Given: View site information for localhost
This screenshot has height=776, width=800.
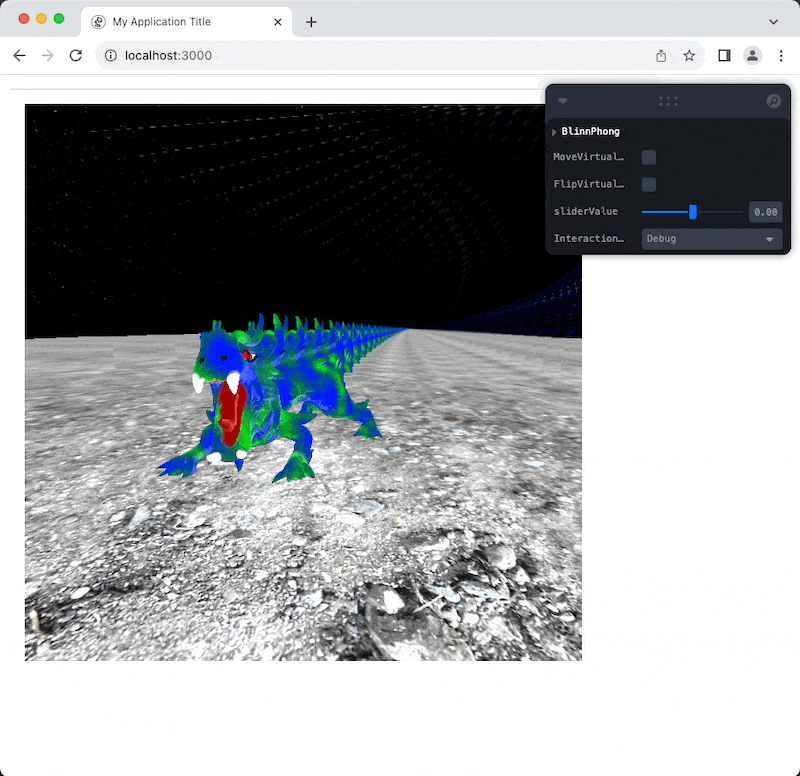Looking at the screenshot, I should tap(111, 56).
